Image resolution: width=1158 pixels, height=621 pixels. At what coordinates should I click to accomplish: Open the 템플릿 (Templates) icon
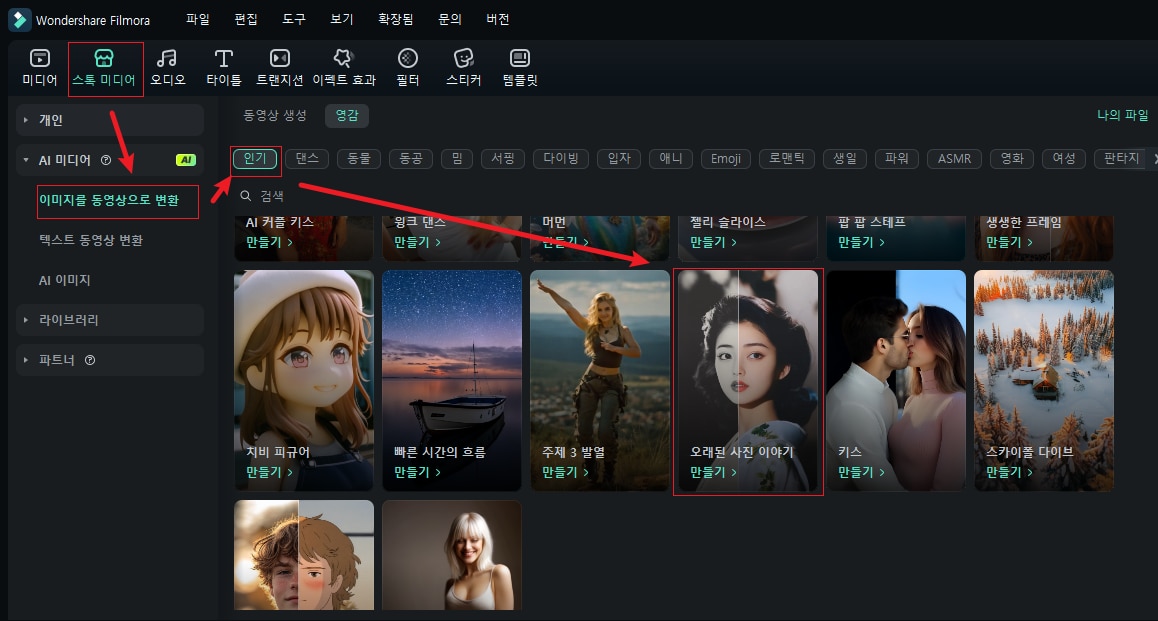click(x=519, y=68)
